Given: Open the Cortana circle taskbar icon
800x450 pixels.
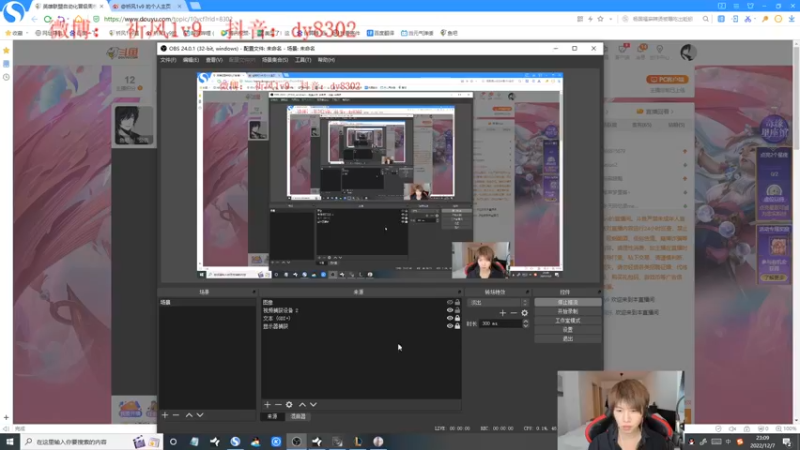Looking at the screenshot, I should point(173,442).
